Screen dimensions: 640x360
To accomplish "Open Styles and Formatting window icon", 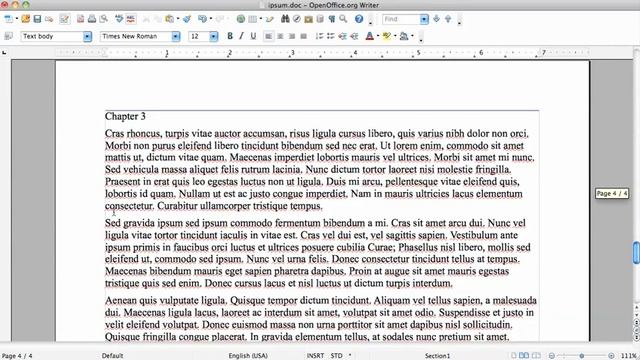I will [8, 36].
